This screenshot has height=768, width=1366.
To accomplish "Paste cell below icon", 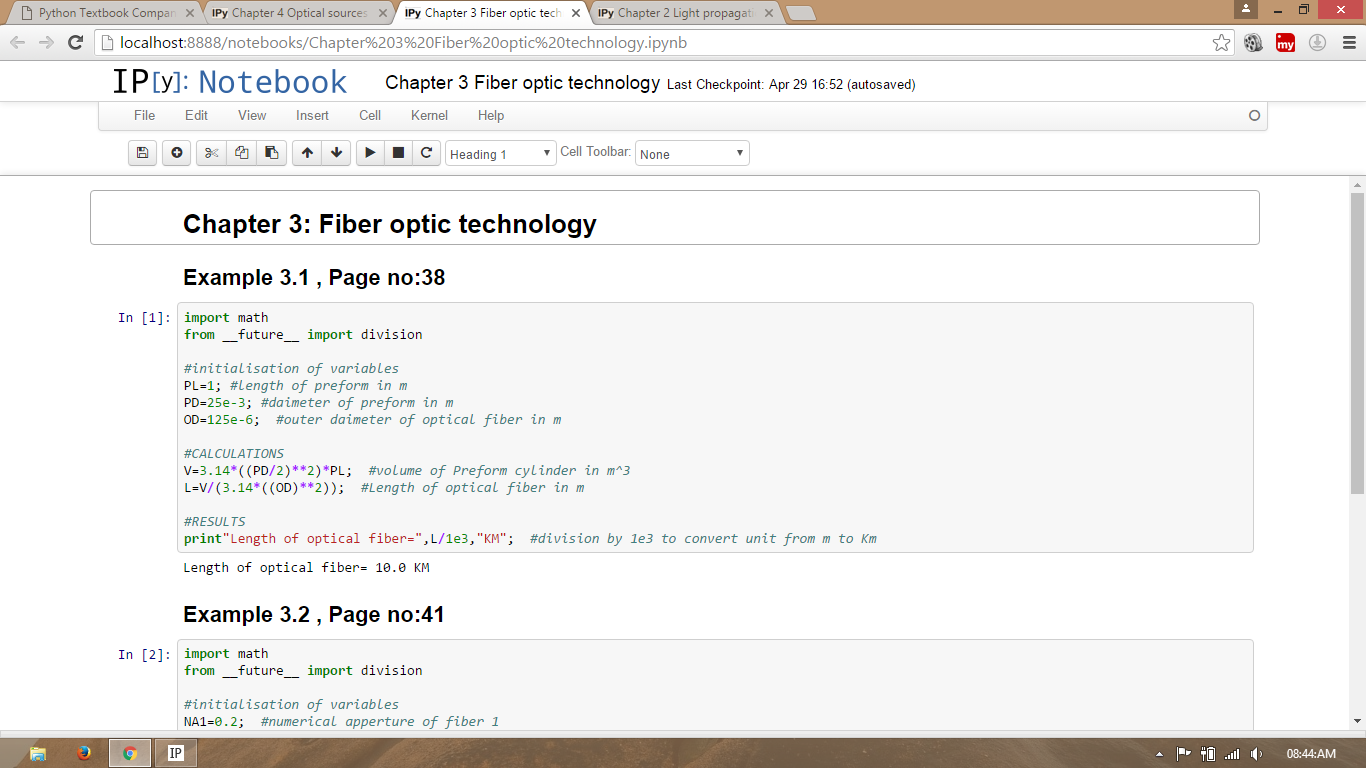I will tap(271, 153).
